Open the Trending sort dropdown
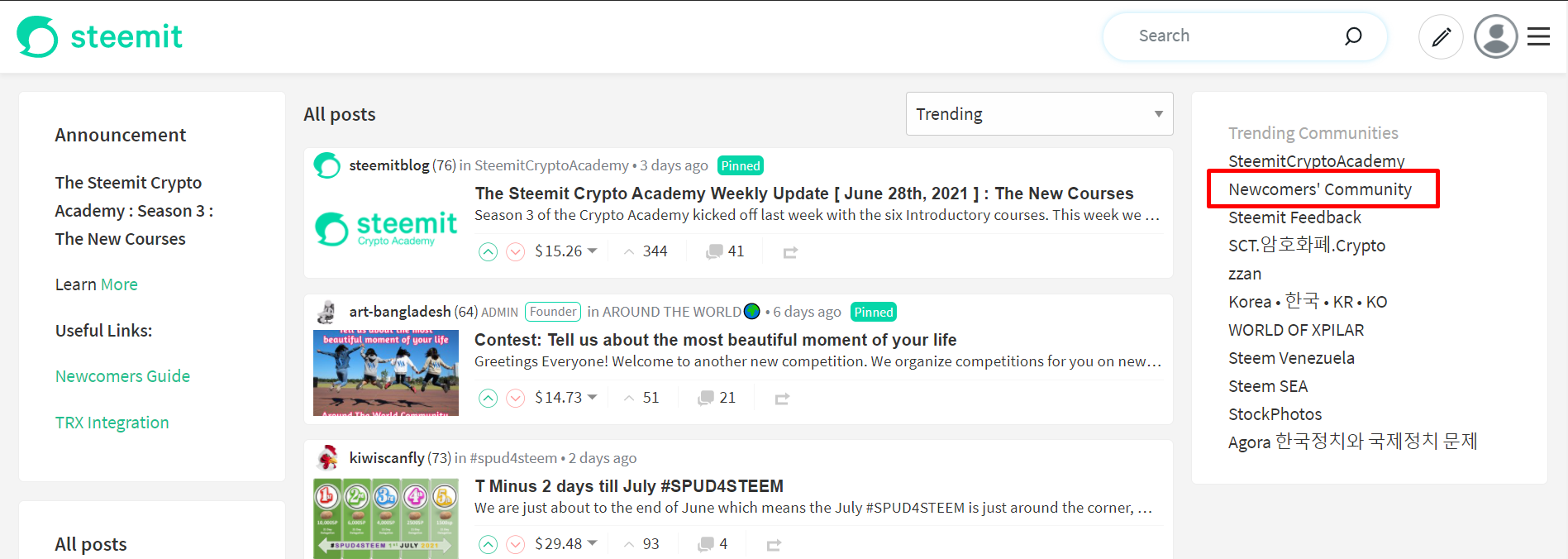 [1039, 114]
